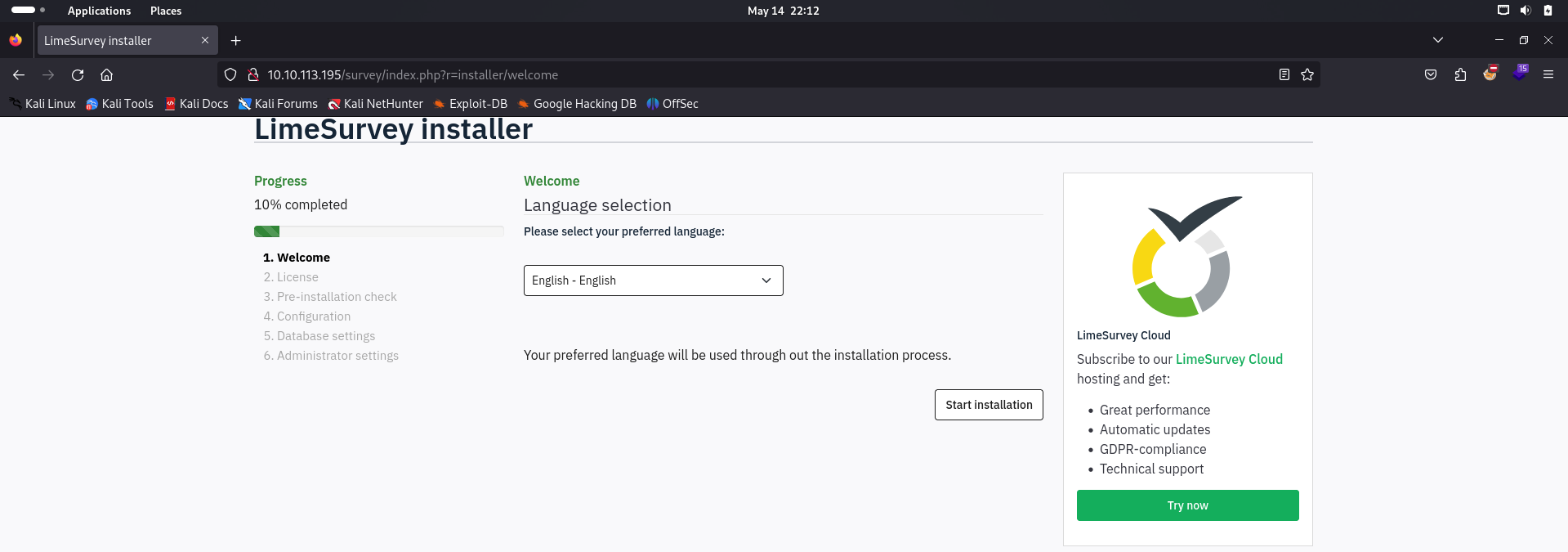The image size is (1568, 552).
Task: Open the Google Hacking DB bookmark
Action: point(577,104)
